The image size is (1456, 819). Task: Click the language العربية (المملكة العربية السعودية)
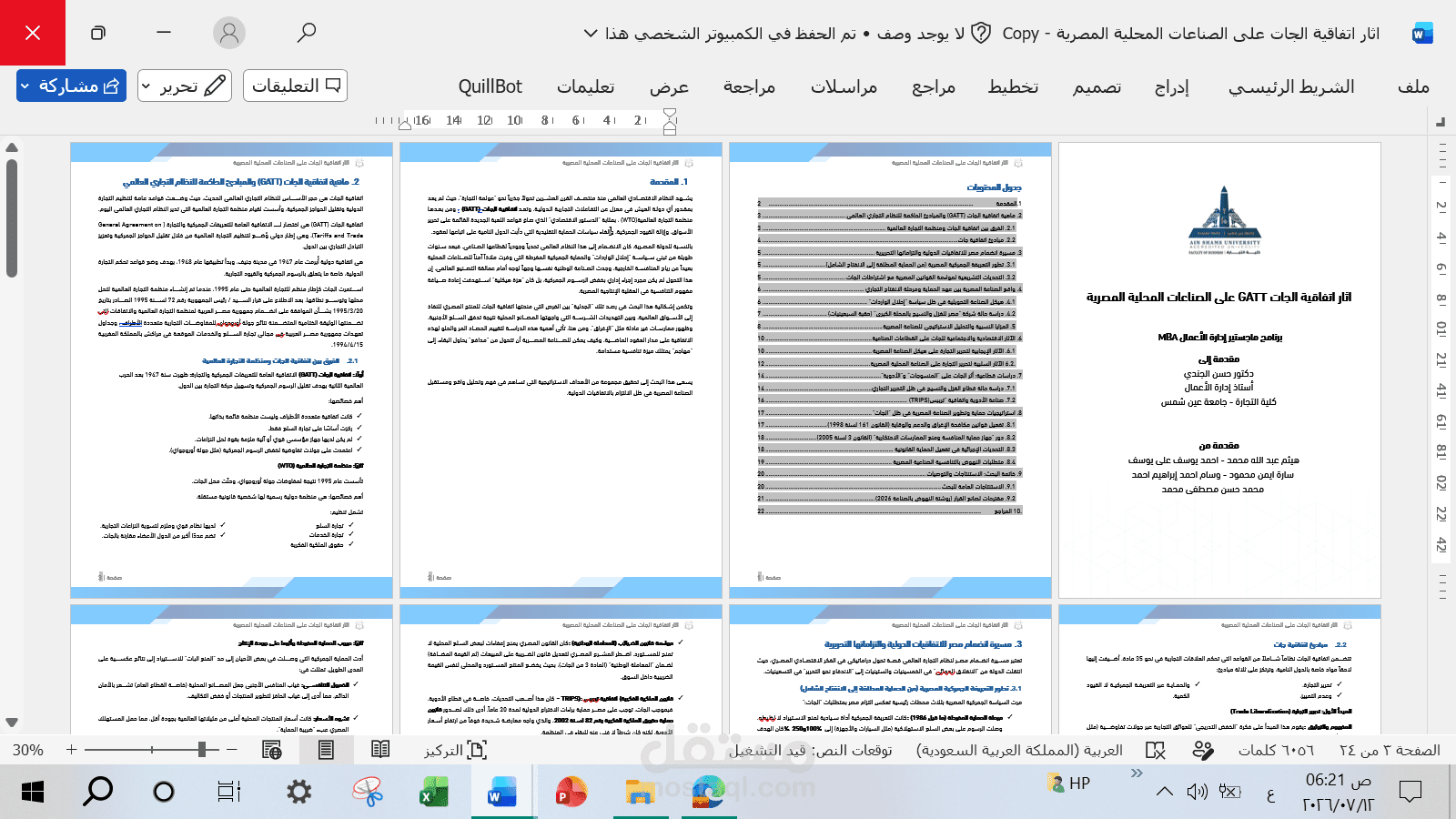1019,750
